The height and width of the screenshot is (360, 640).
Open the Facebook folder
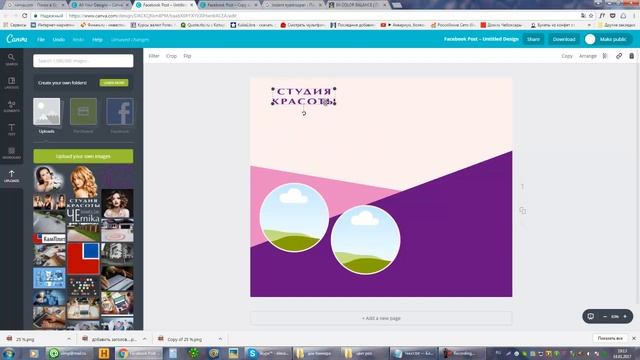120,116
